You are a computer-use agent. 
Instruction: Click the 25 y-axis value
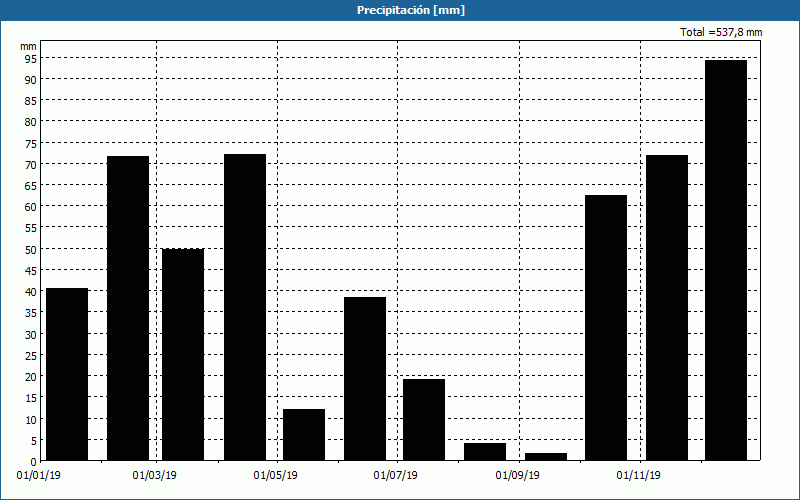click(x=31, y=356)
